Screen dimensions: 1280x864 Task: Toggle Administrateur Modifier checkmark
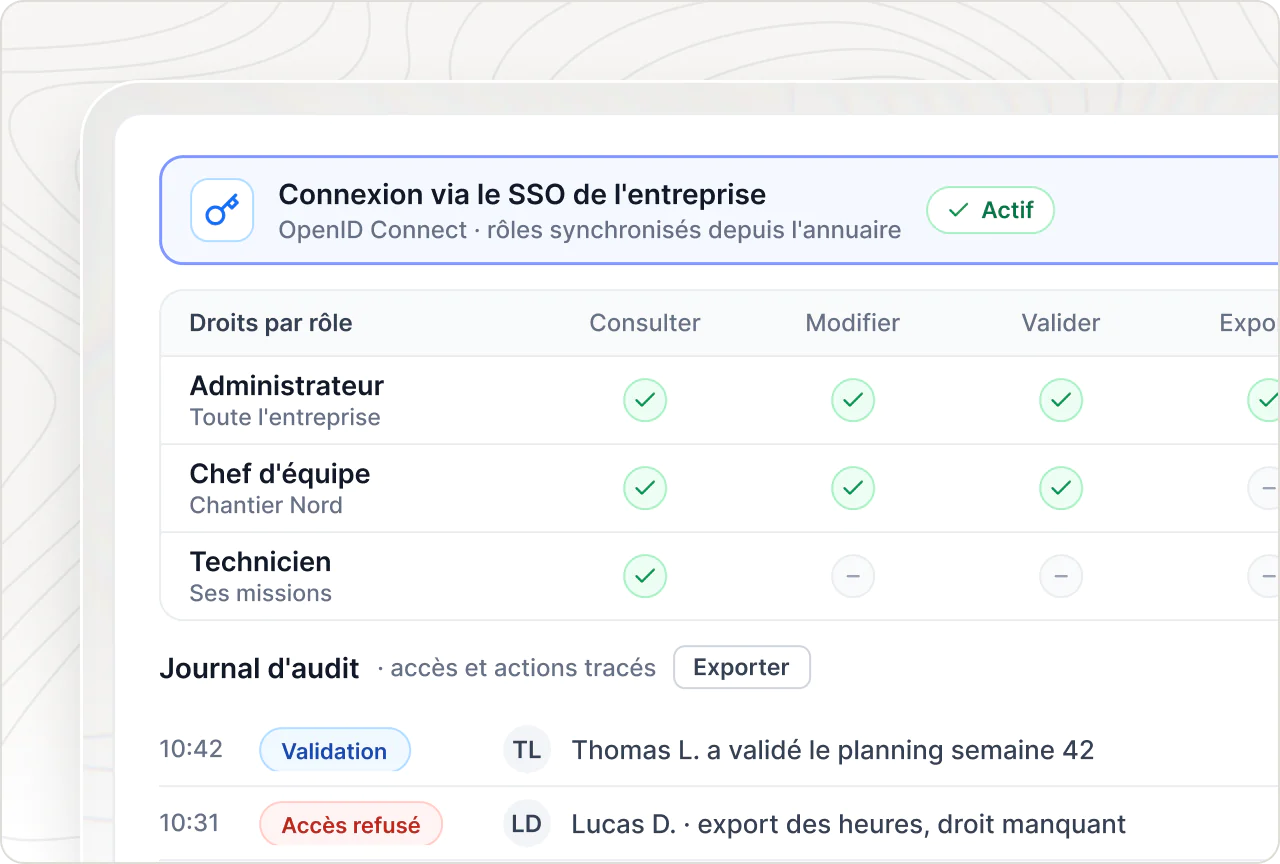[x=853, y=400]
